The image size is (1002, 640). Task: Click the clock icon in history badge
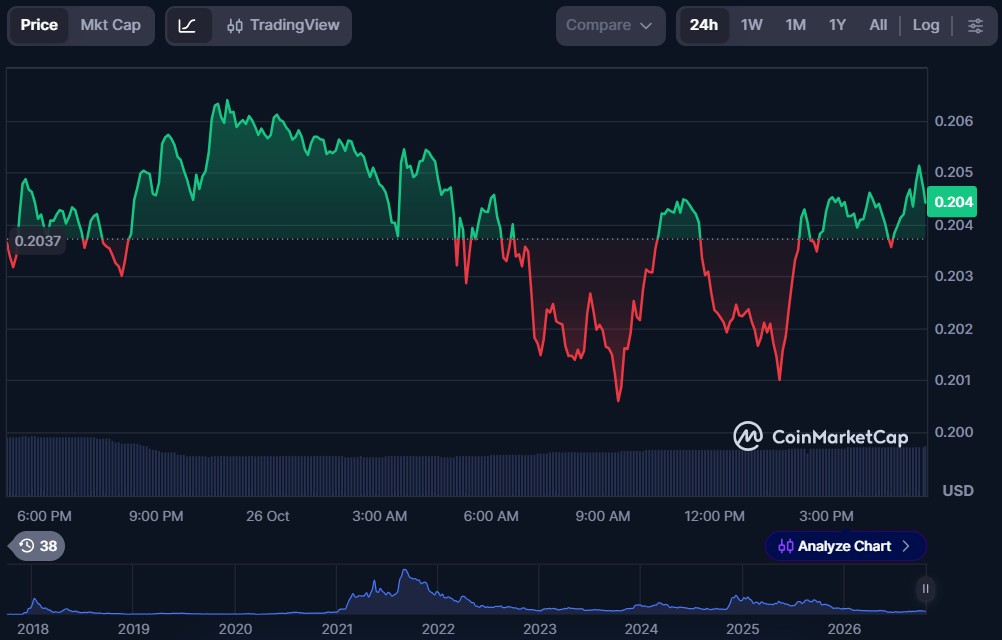coord(26,545)
